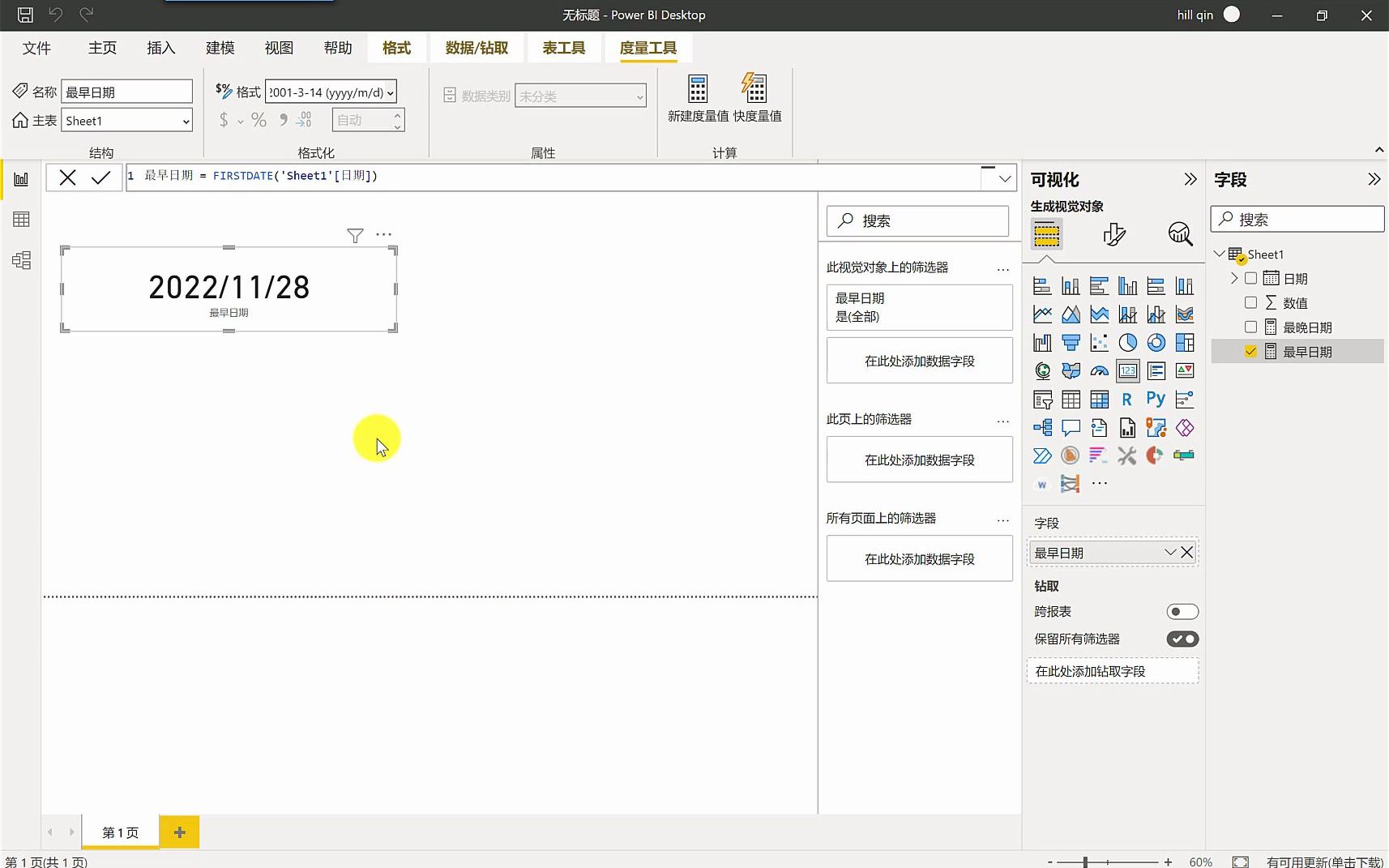The image size is (1389, 868).
Task: Open the Format visual paintbrush pane
Action: (x=1114, y=234)
